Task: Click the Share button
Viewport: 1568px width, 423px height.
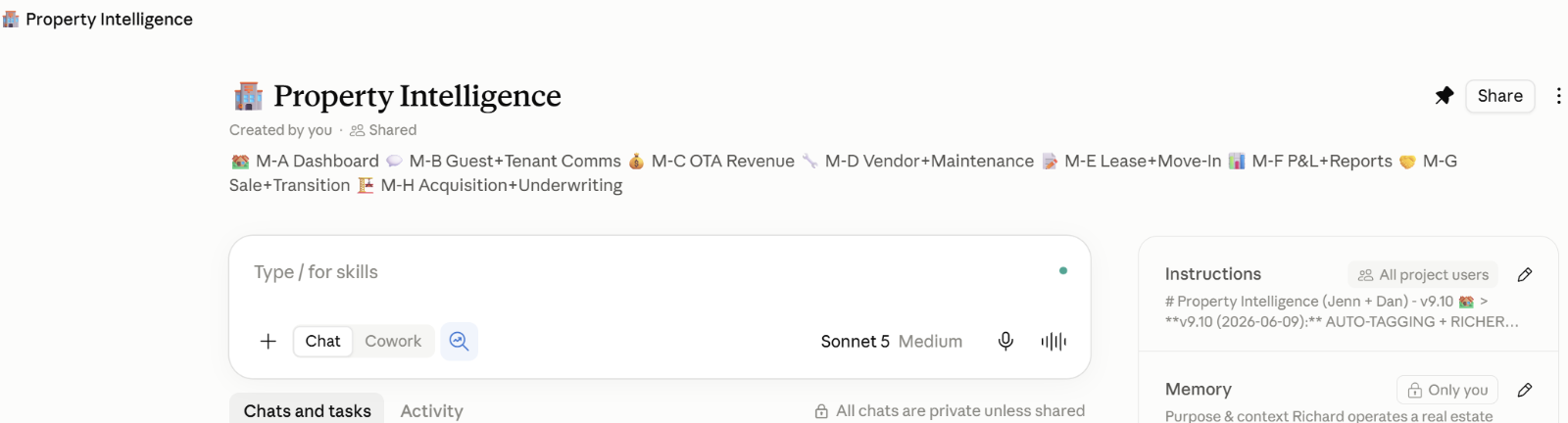Action: (1499, 96)
